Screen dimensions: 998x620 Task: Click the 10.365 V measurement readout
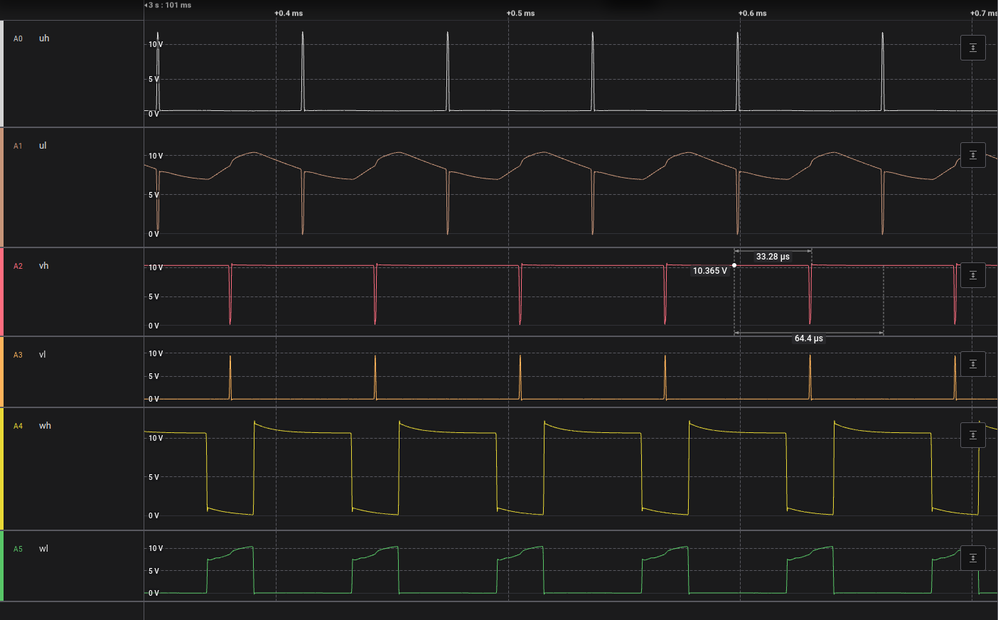coord(710,271)
